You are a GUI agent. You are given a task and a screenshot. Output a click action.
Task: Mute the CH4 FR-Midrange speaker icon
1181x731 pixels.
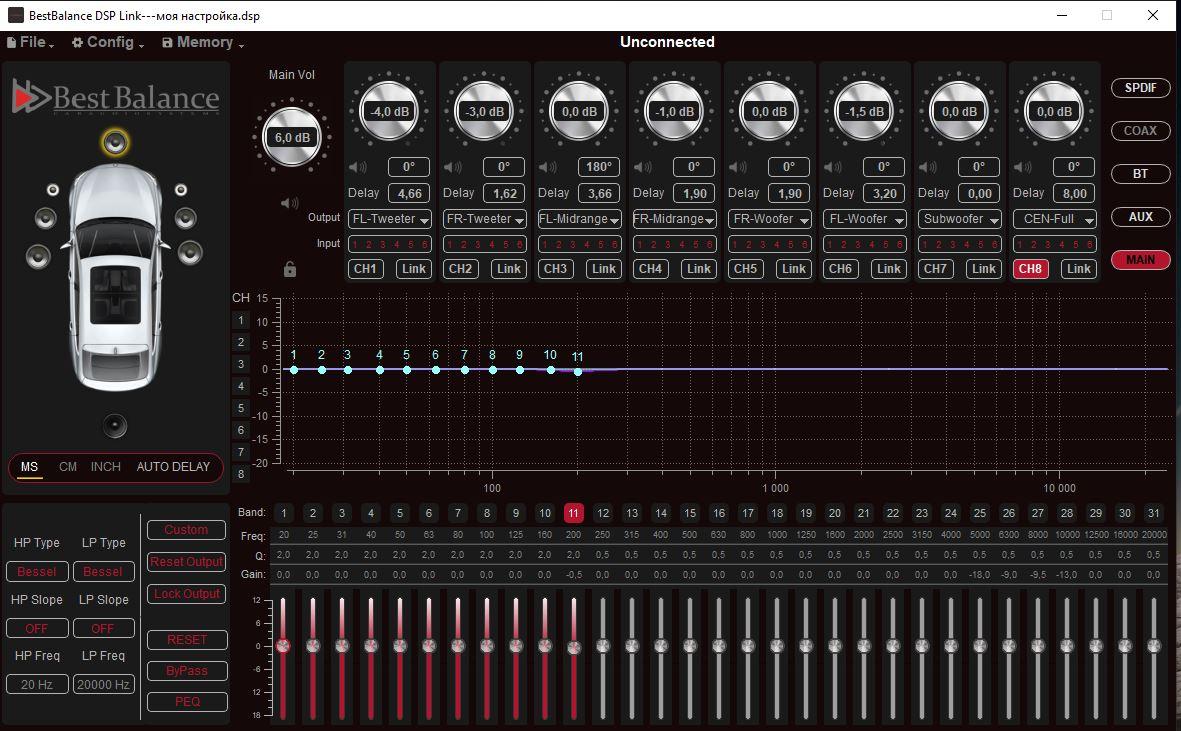coord(642,167)
